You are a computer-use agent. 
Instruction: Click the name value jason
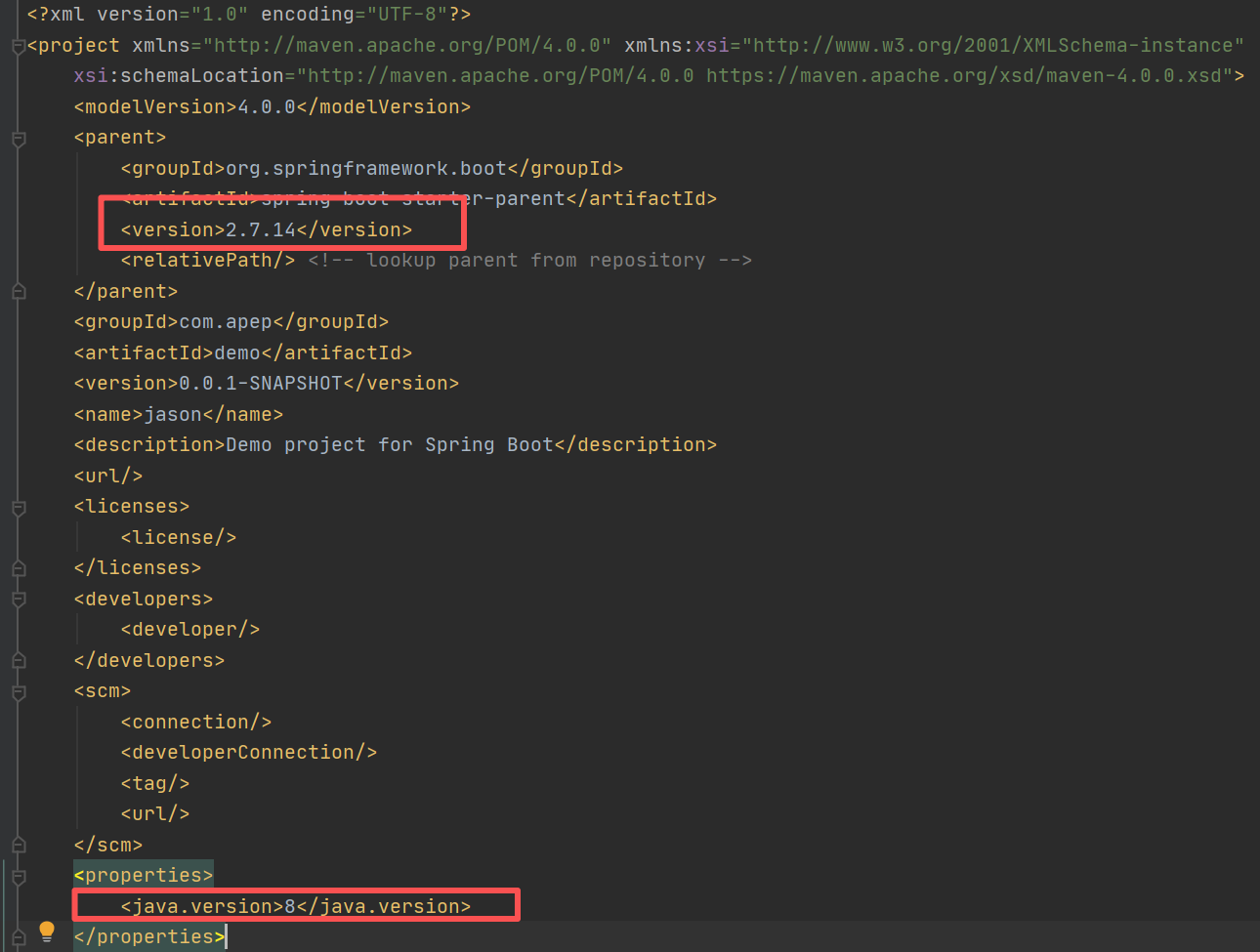[173, 414]
